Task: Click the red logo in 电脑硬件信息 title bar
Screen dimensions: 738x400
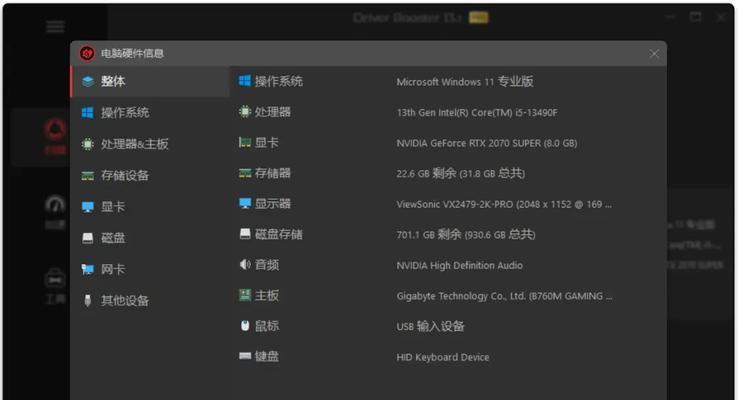Action: (x=87, y=53)
